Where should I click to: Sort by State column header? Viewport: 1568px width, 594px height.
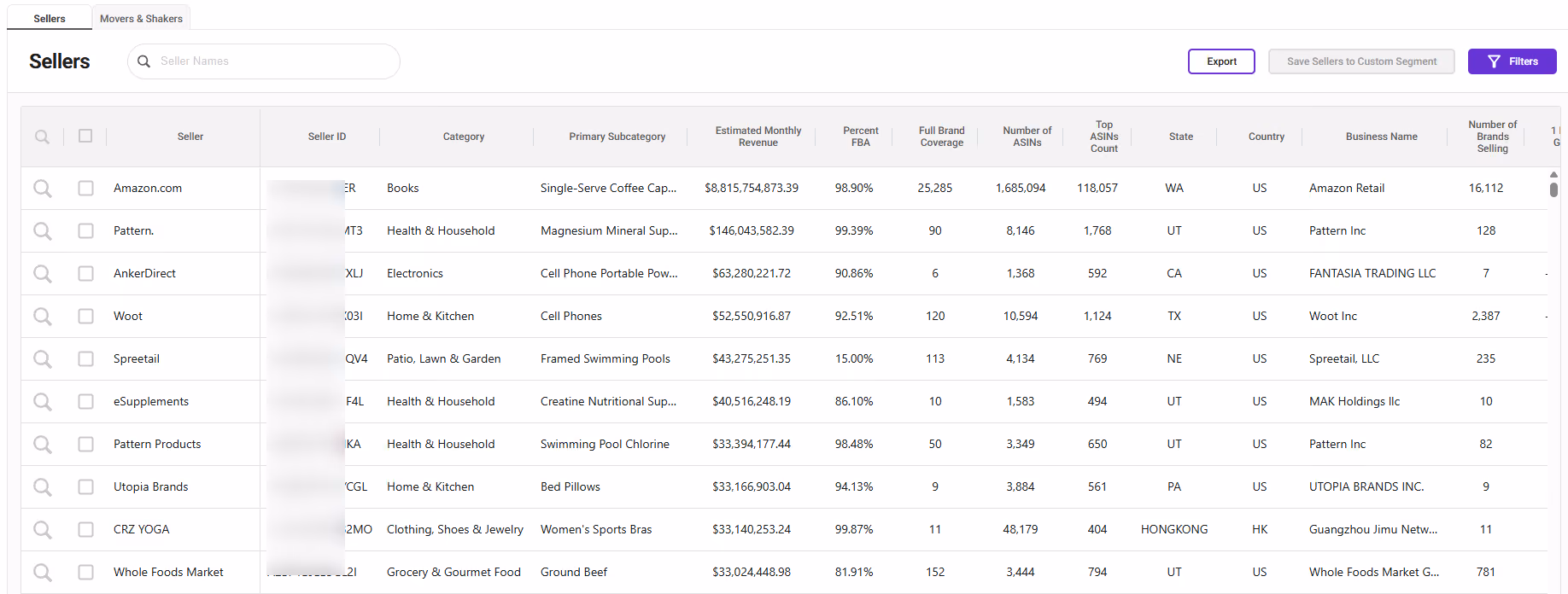[x=1181, y=137]
